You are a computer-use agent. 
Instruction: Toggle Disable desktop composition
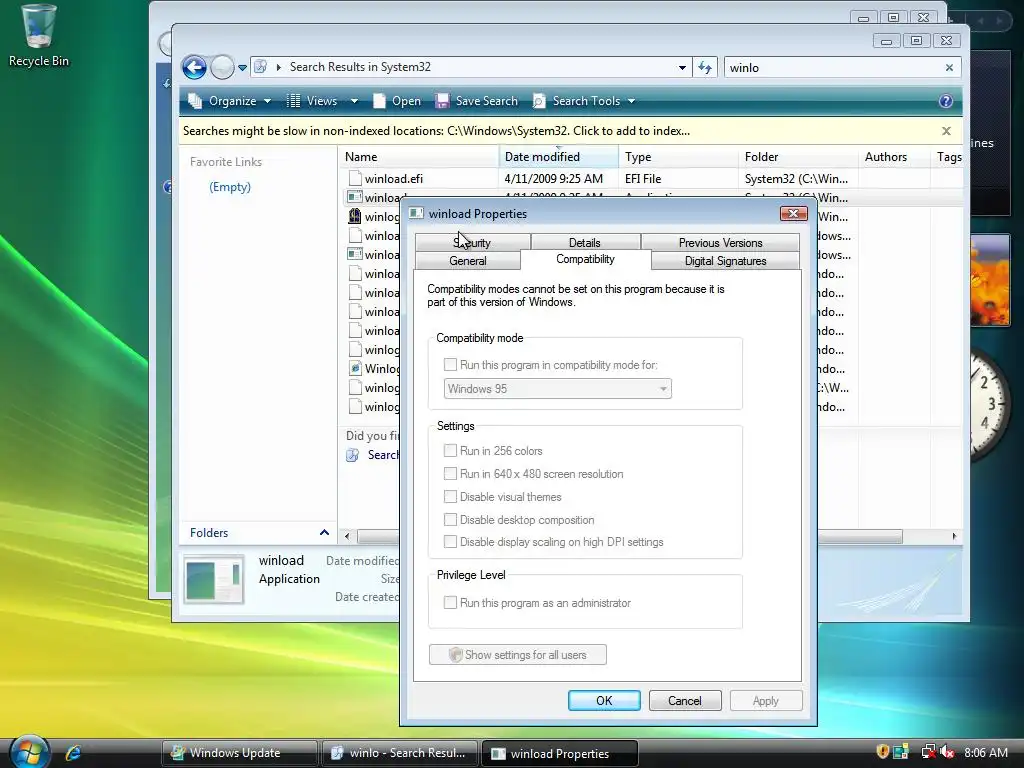tap(450, 519)
